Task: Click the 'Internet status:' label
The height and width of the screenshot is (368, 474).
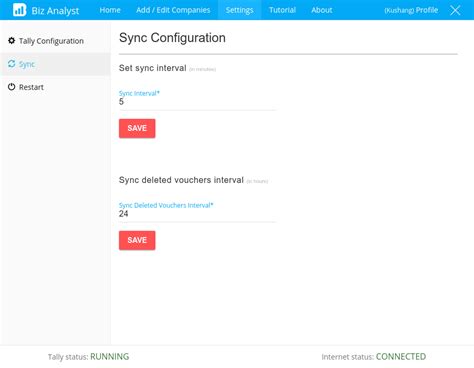Action: pos(348,357)
